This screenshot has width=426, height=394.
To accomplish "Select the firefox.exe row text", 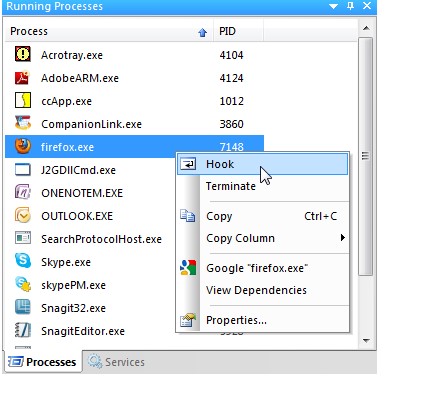I will click(67, 147).
